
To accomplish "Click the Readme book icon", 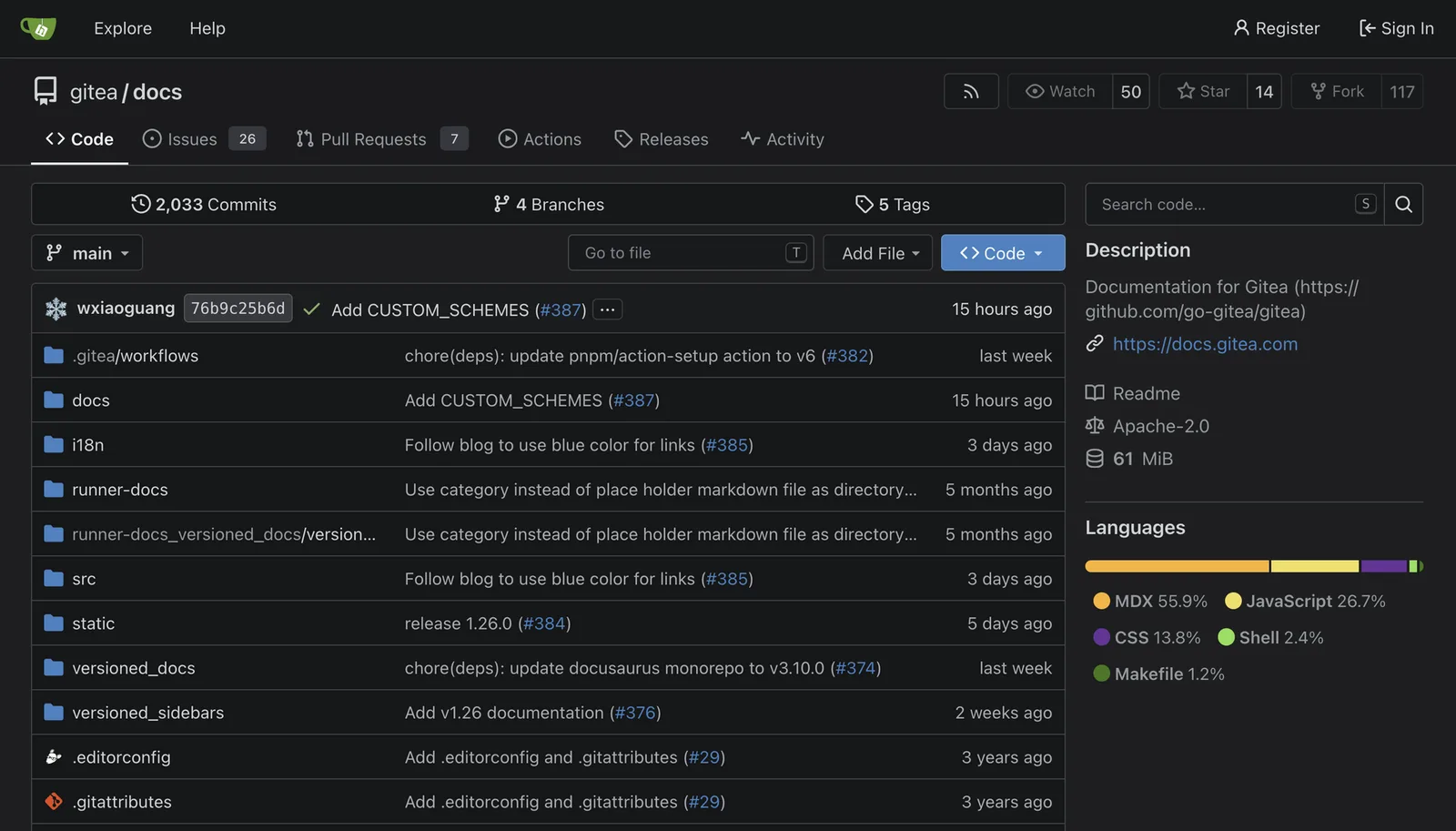I will (x=1095, y=393).
